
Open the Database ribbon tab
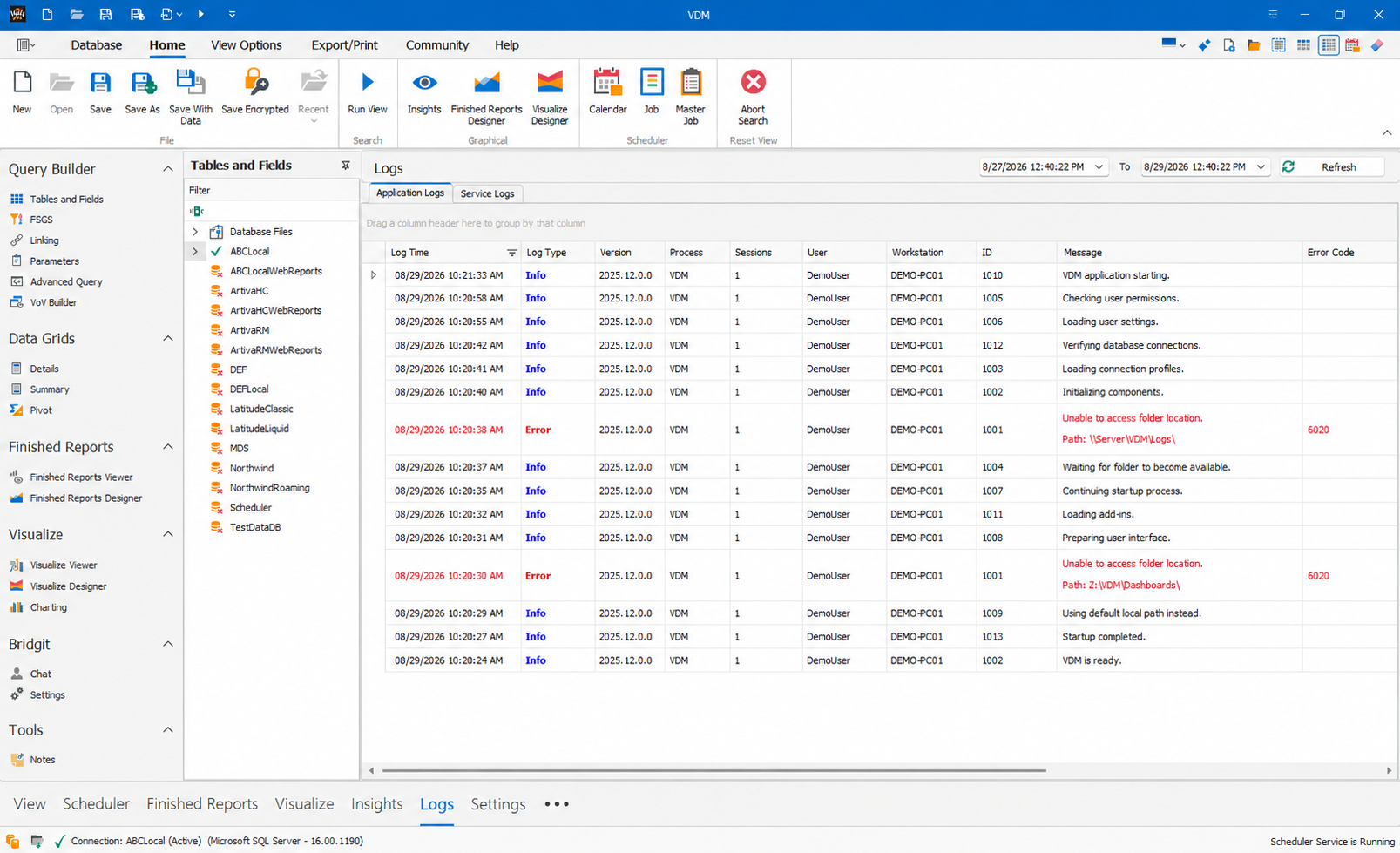(97, 45)
